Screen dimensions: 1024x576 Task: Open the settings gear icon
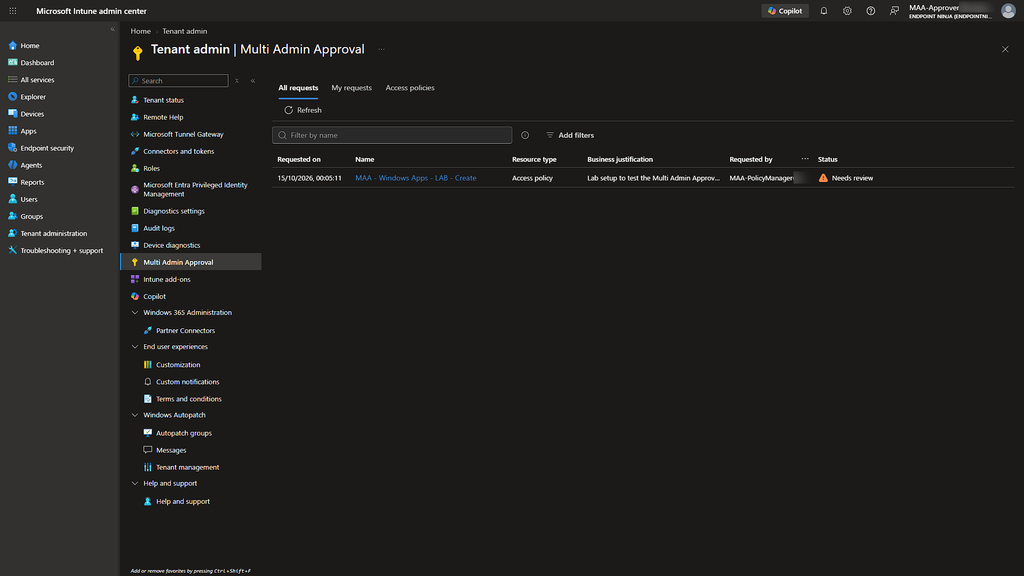(847, 11)
